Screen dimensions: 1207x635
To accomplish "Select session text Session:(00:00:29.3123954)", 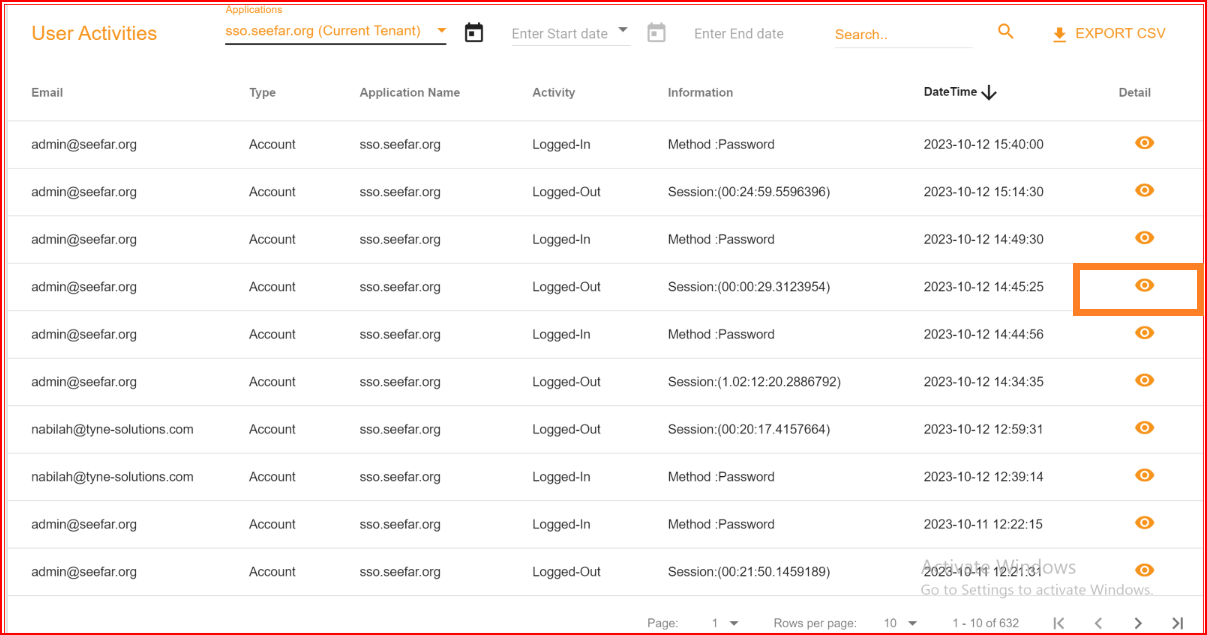I will pos(749,286).
